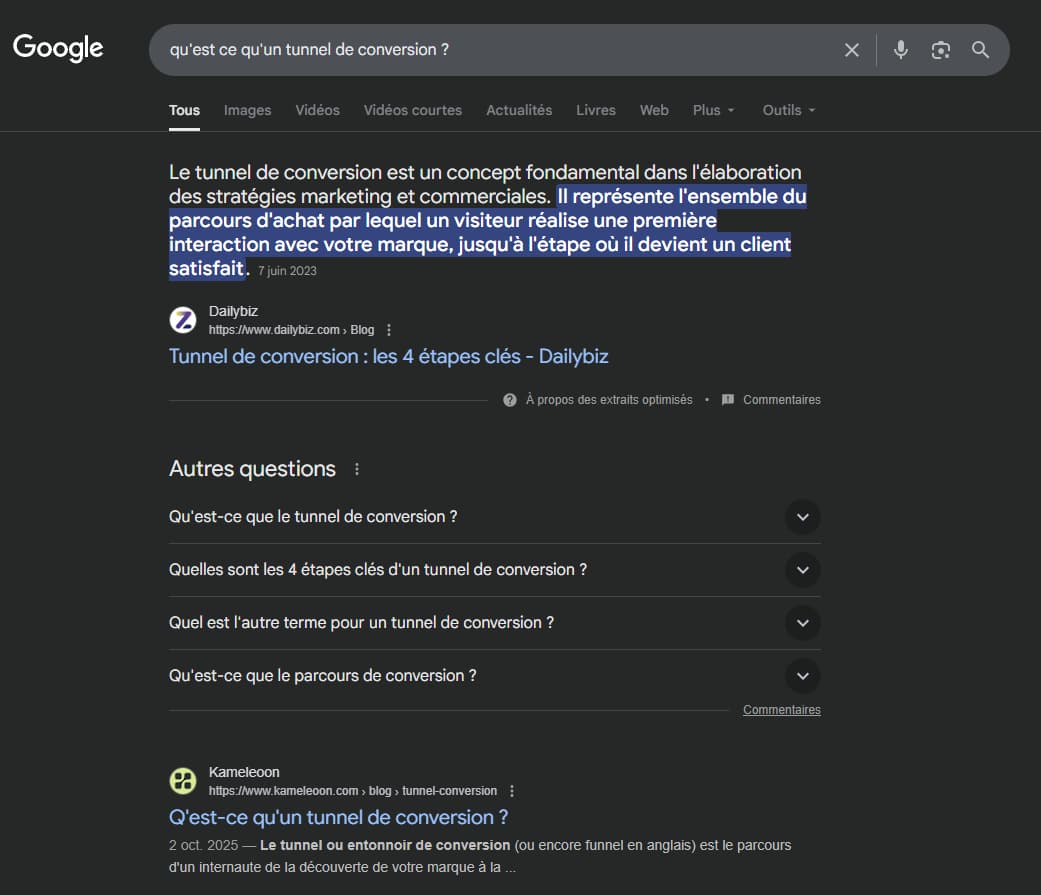Open the three-dot menu next to Dailybiz URL
Image resolution: width=1041 pixels, height=895 pixels.
click(x=388, y=329)
